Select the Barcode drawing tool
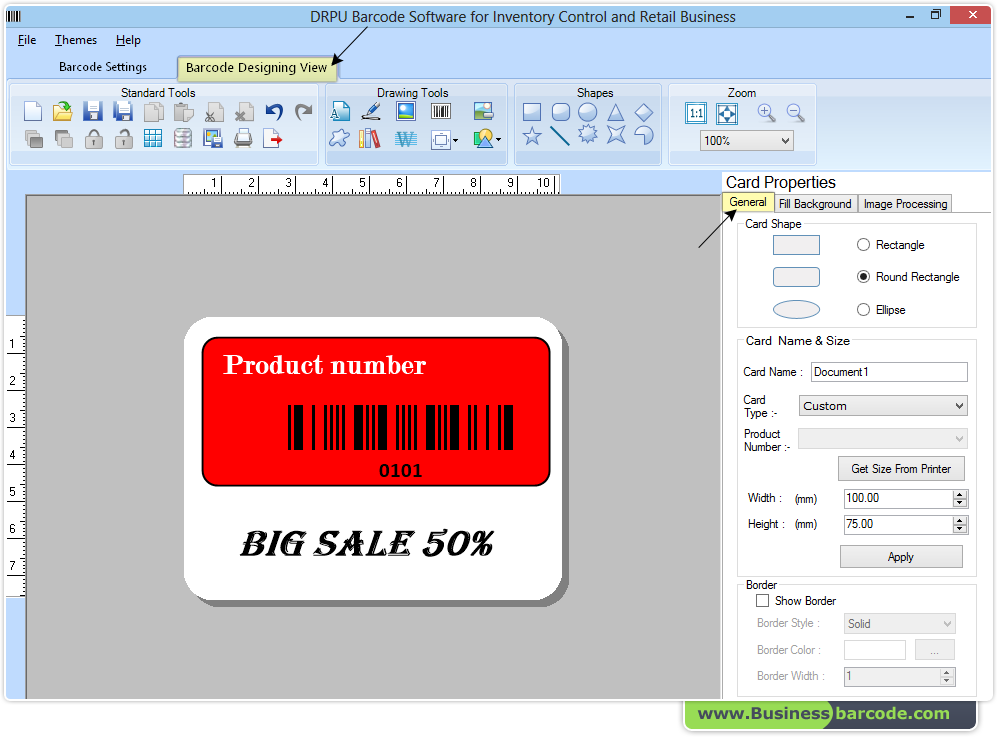 [441, 112]
